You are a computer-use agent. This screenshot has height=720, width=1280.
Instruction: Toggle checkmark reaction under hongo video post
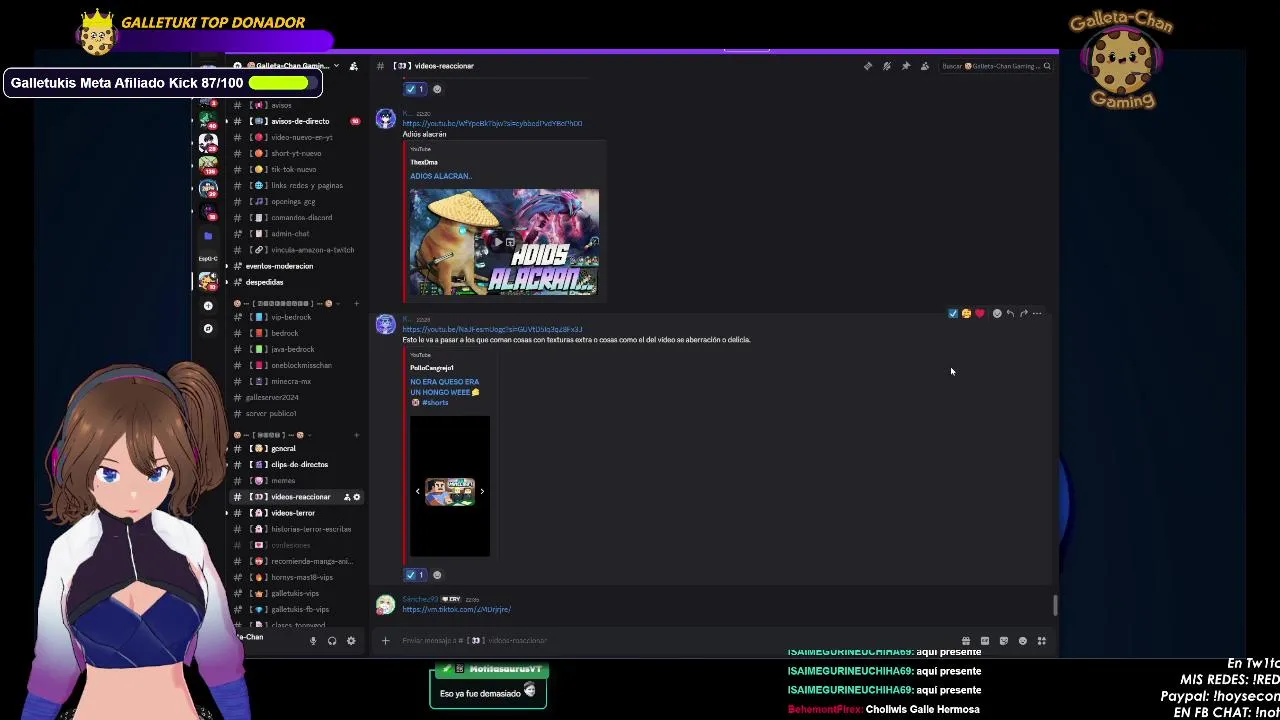coord(415,575)
